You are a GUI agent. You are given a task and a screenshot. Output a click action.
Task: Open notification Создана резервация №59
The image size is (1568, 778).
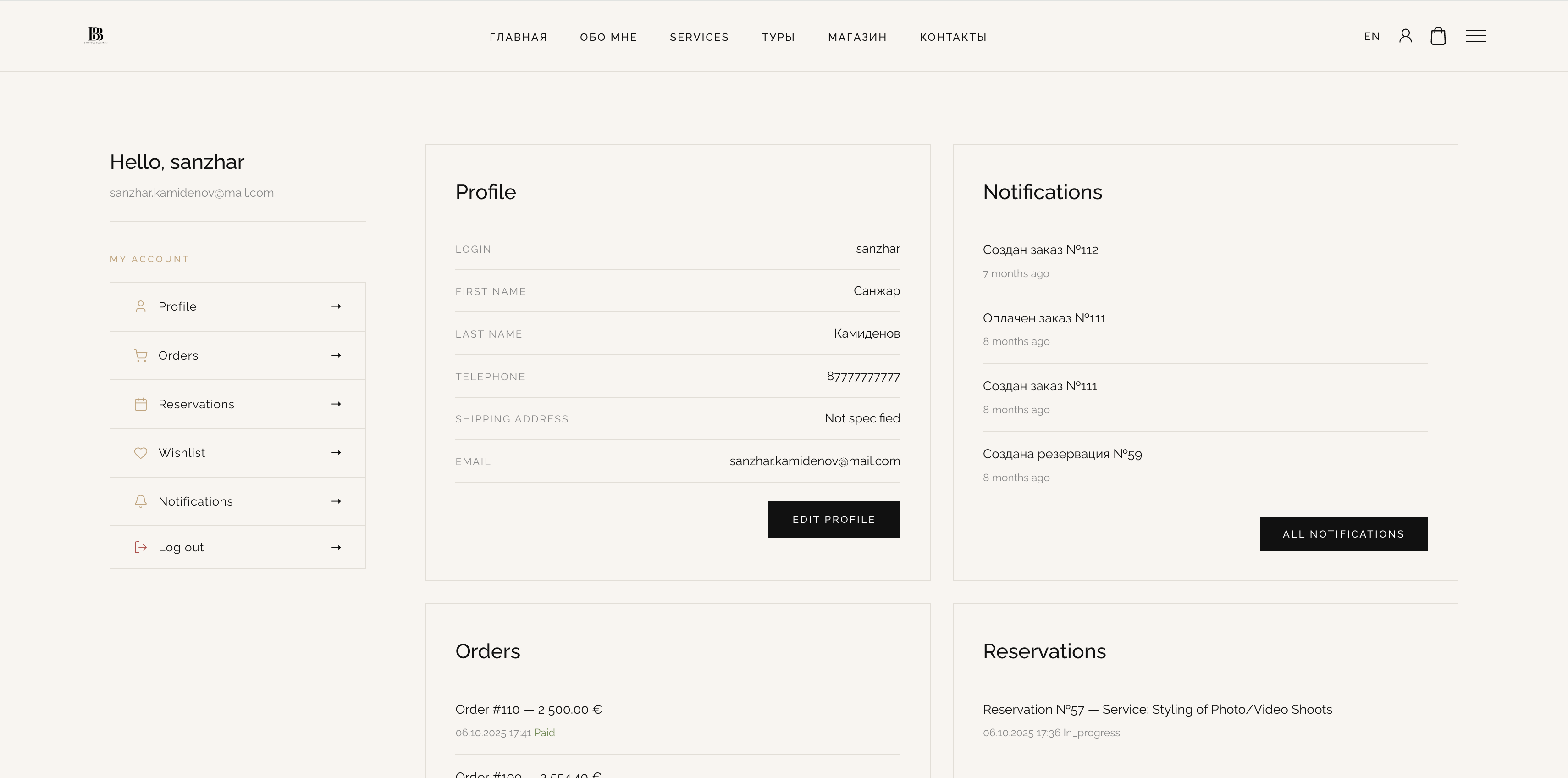point(1062,454)
